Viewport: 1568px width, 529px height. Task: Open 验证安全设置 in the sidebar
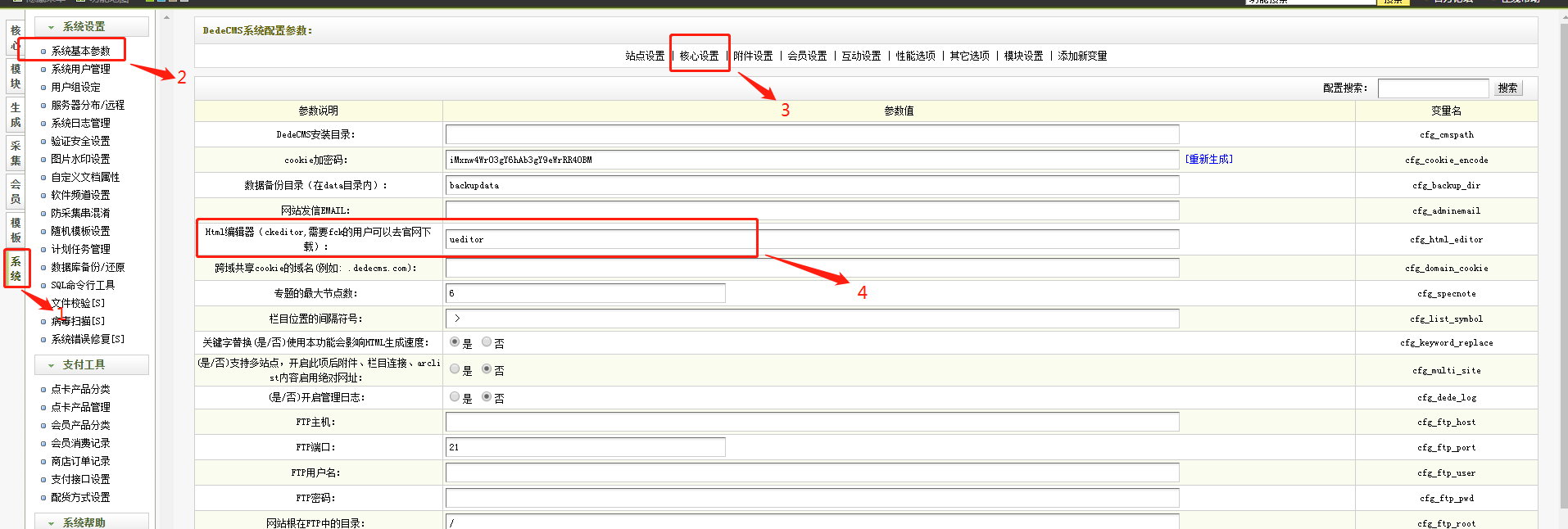[80, 141]
